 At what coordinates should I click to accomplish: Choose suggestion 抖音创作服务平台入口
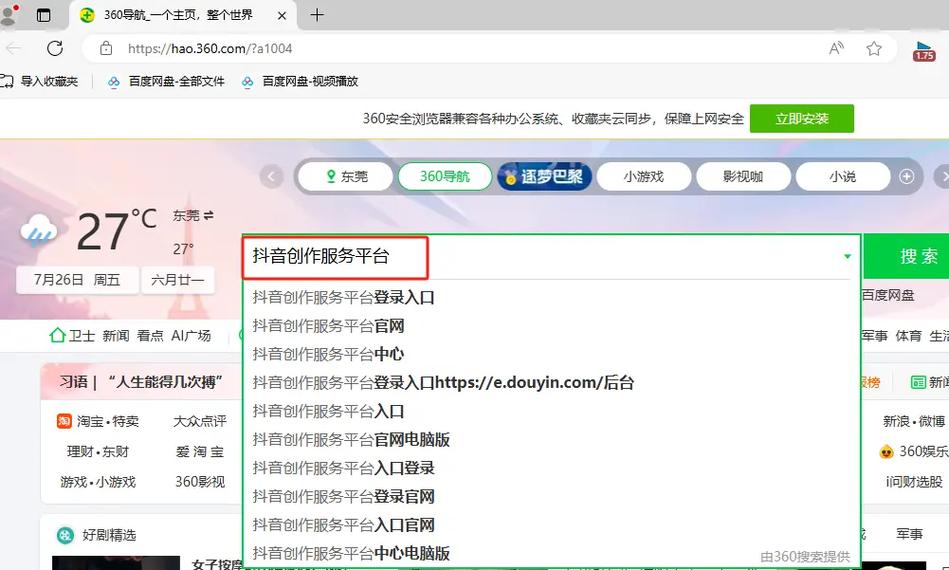551,411
